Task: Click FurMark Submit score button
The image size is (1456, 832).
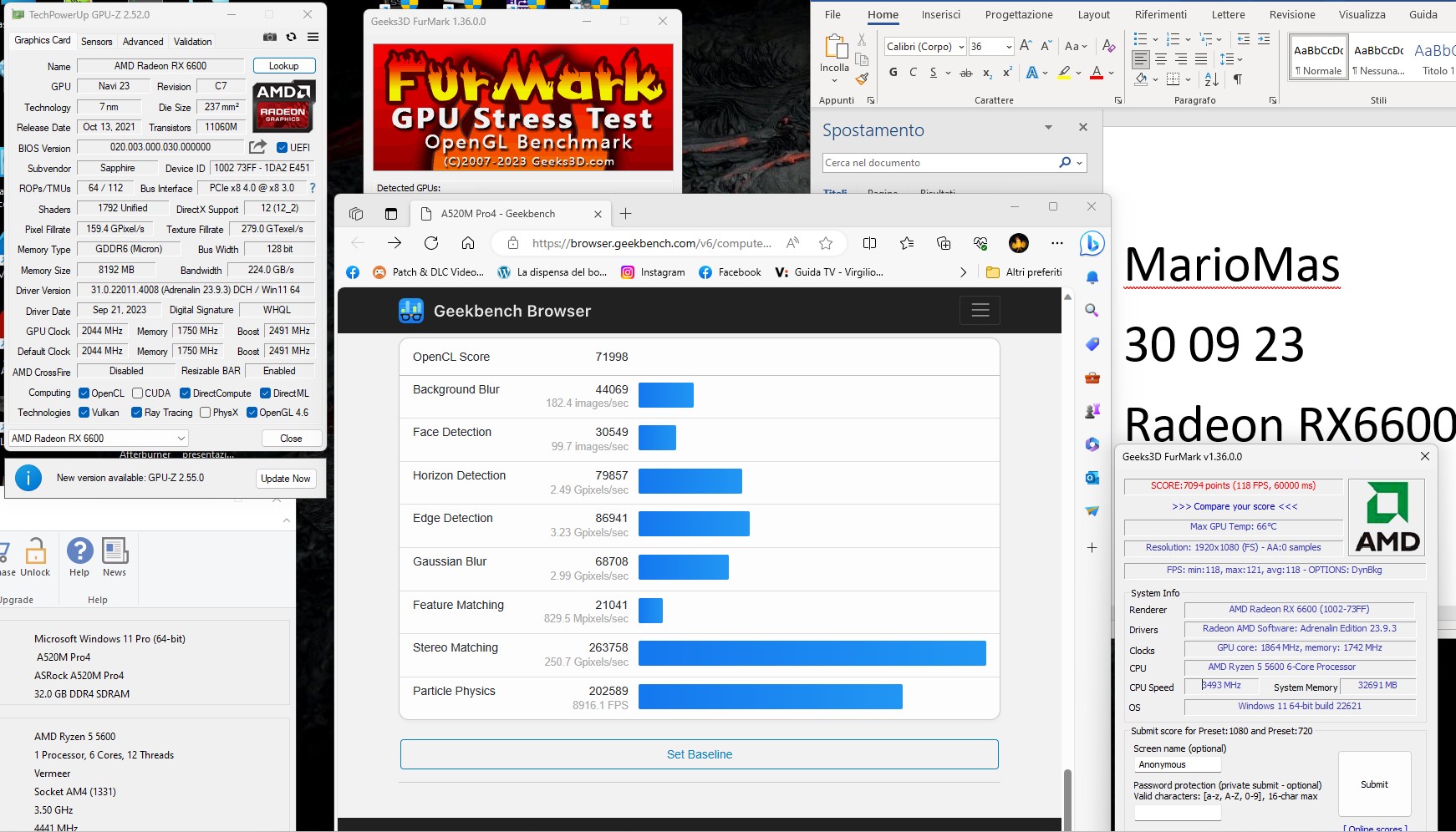Action: tap(1374, 784)
